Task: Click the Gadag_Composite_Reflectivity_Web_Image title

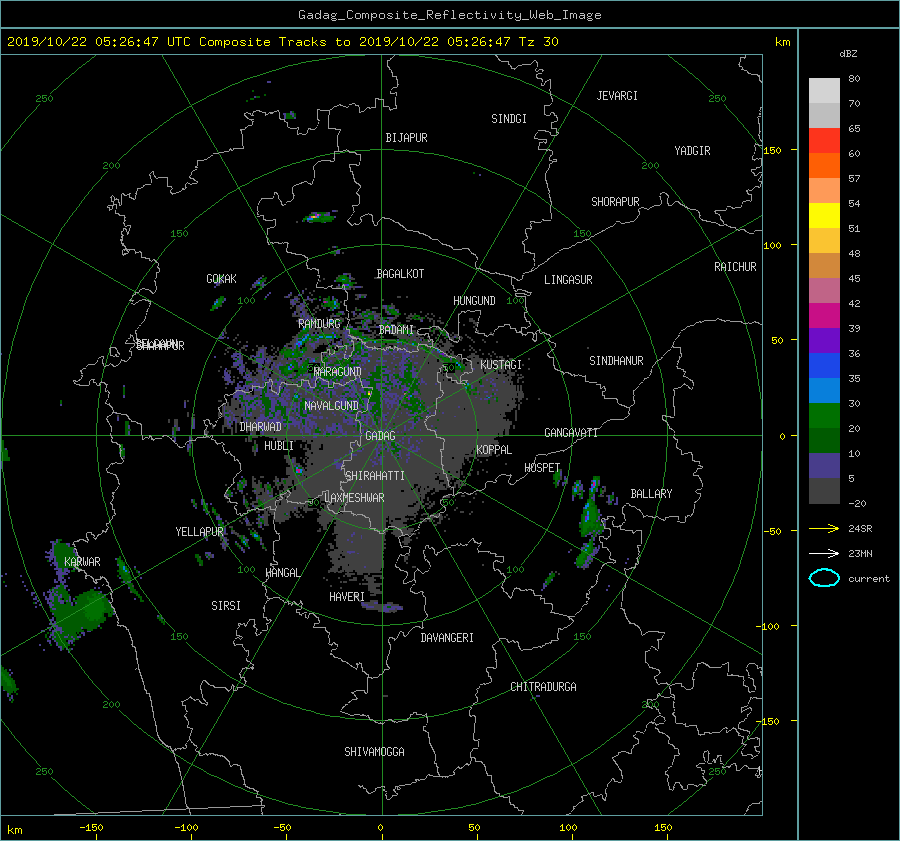Action: pyautogui.click(x=449, y=15)
